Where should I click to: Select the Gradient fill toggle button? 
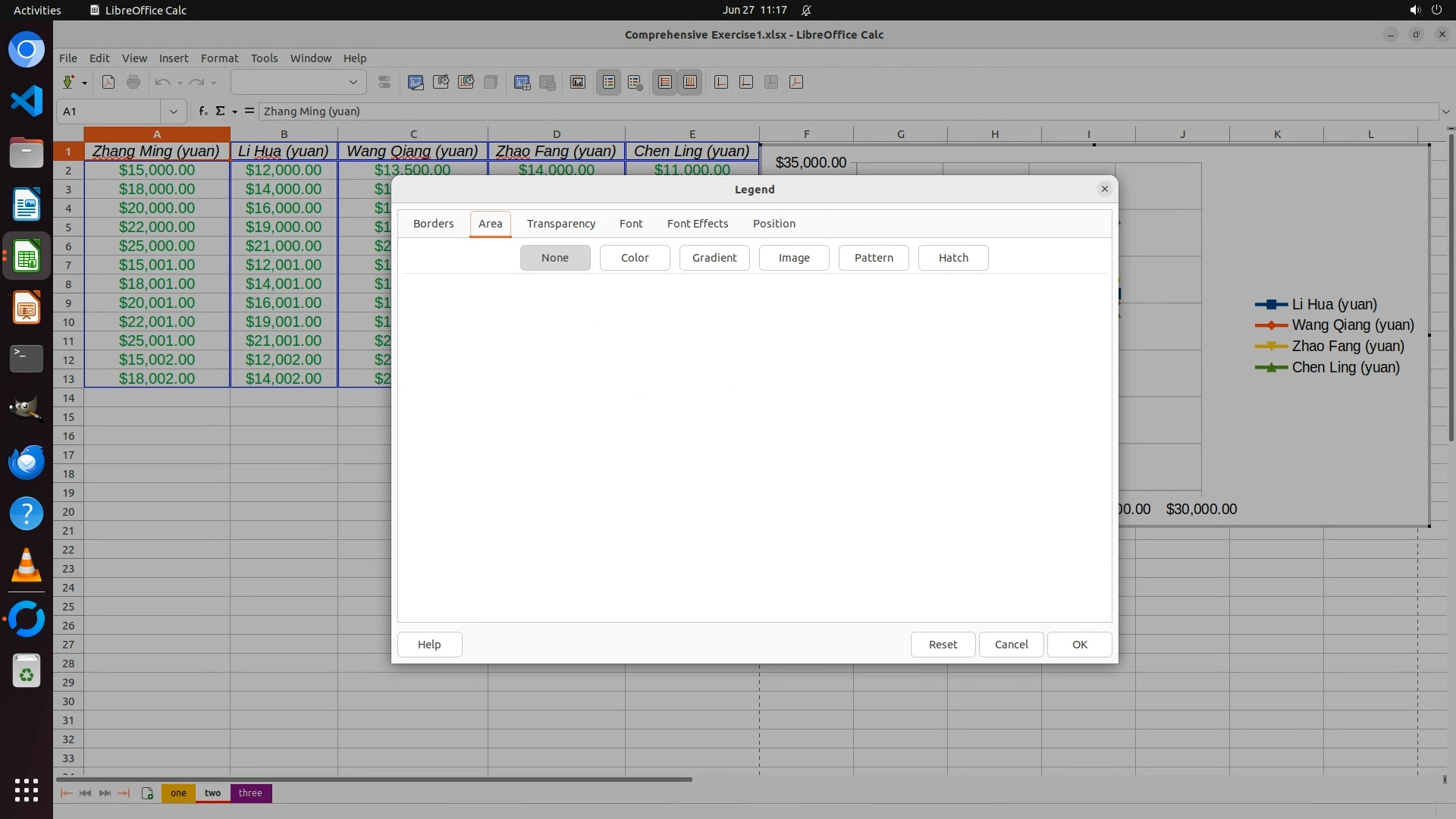(x=714, y=258)
